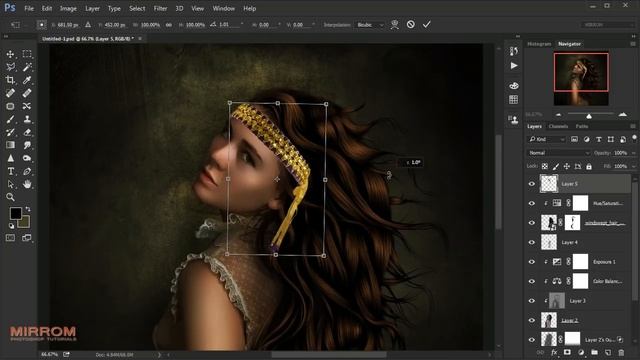Cancel transform with circle-slash button
Screen dimensions: 640x360
coord(411,24)
